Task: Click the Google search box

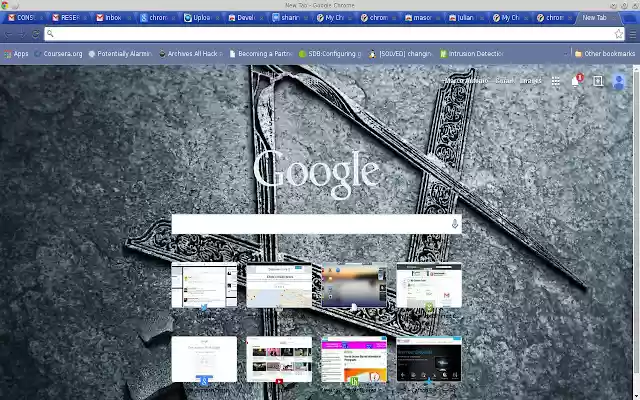Action: [x=316, y=224]
